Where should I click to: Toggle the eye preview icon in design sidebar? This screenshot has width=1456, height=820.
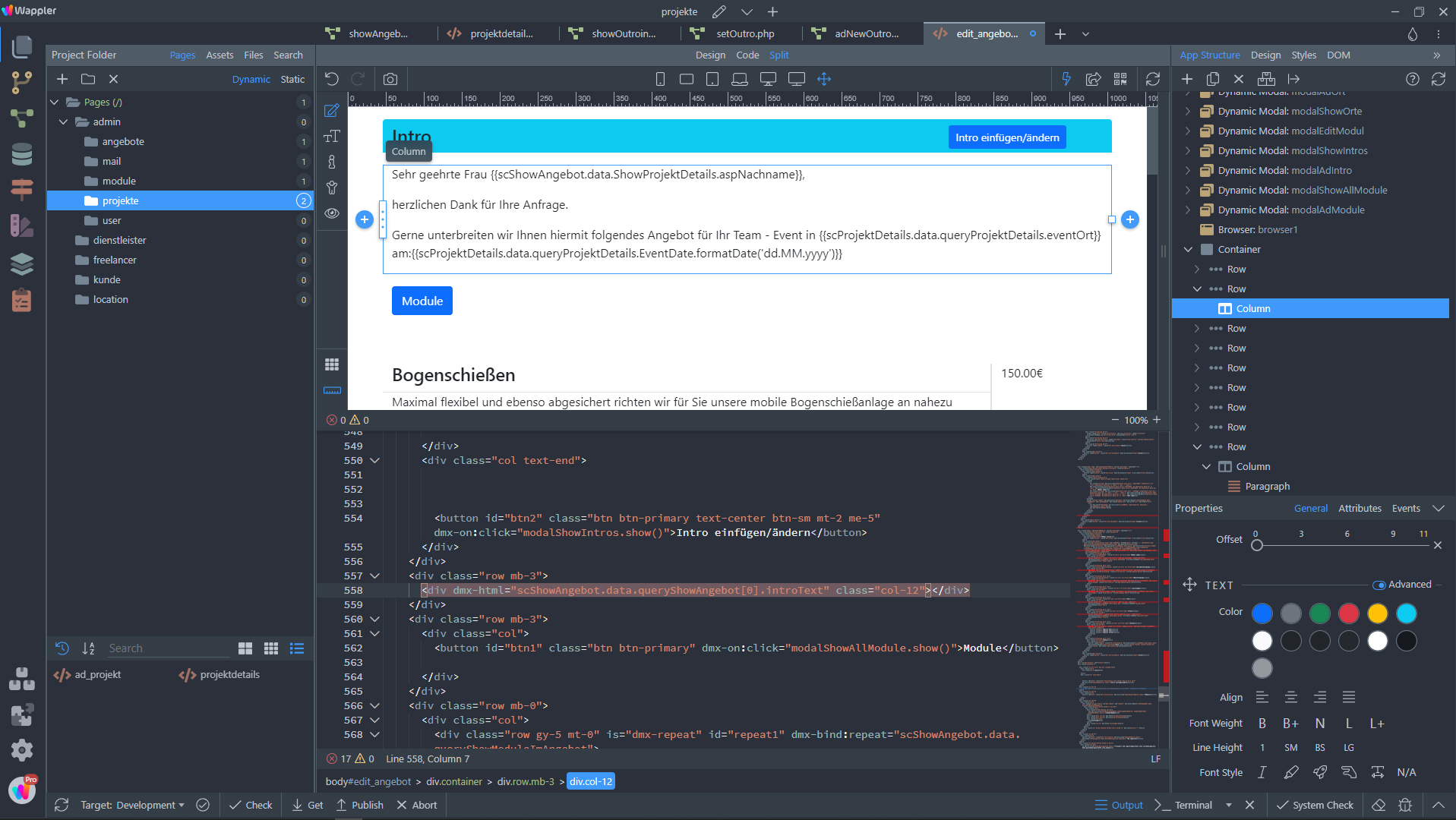pyautogui.click(x=332, y=213)
